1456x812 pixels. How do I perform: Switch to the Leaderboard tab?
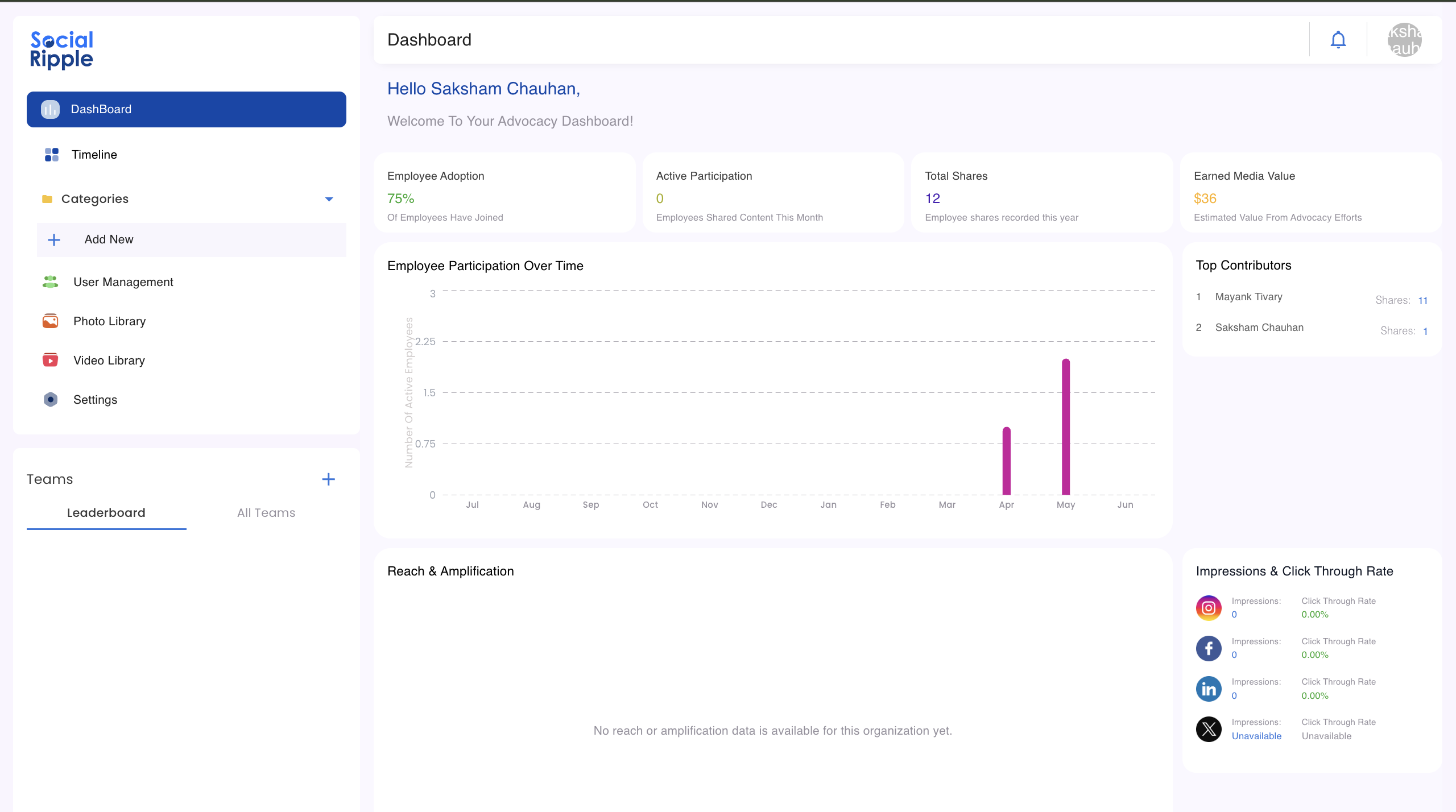[106, 513]
